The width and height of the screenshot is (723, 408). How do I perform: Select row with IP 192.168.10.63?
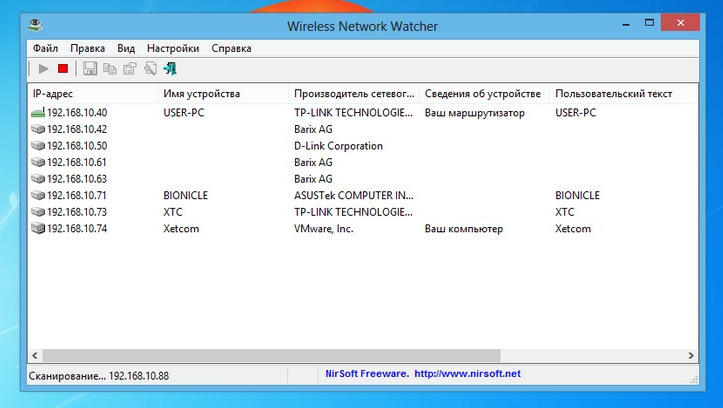click(x=362, y=179)
